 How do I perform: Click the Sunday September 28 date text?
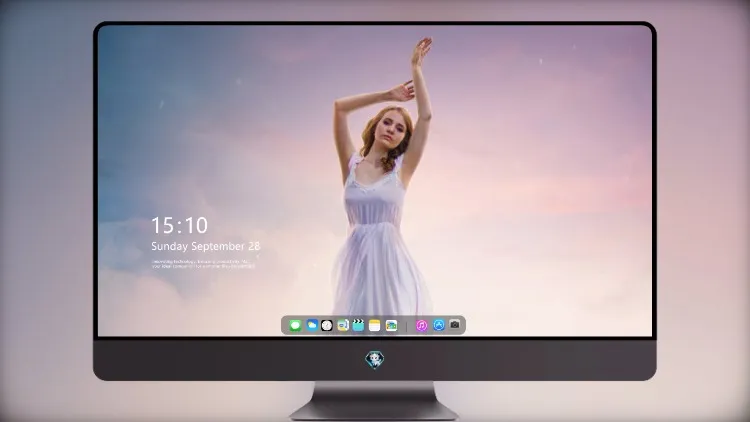[206, 246]
